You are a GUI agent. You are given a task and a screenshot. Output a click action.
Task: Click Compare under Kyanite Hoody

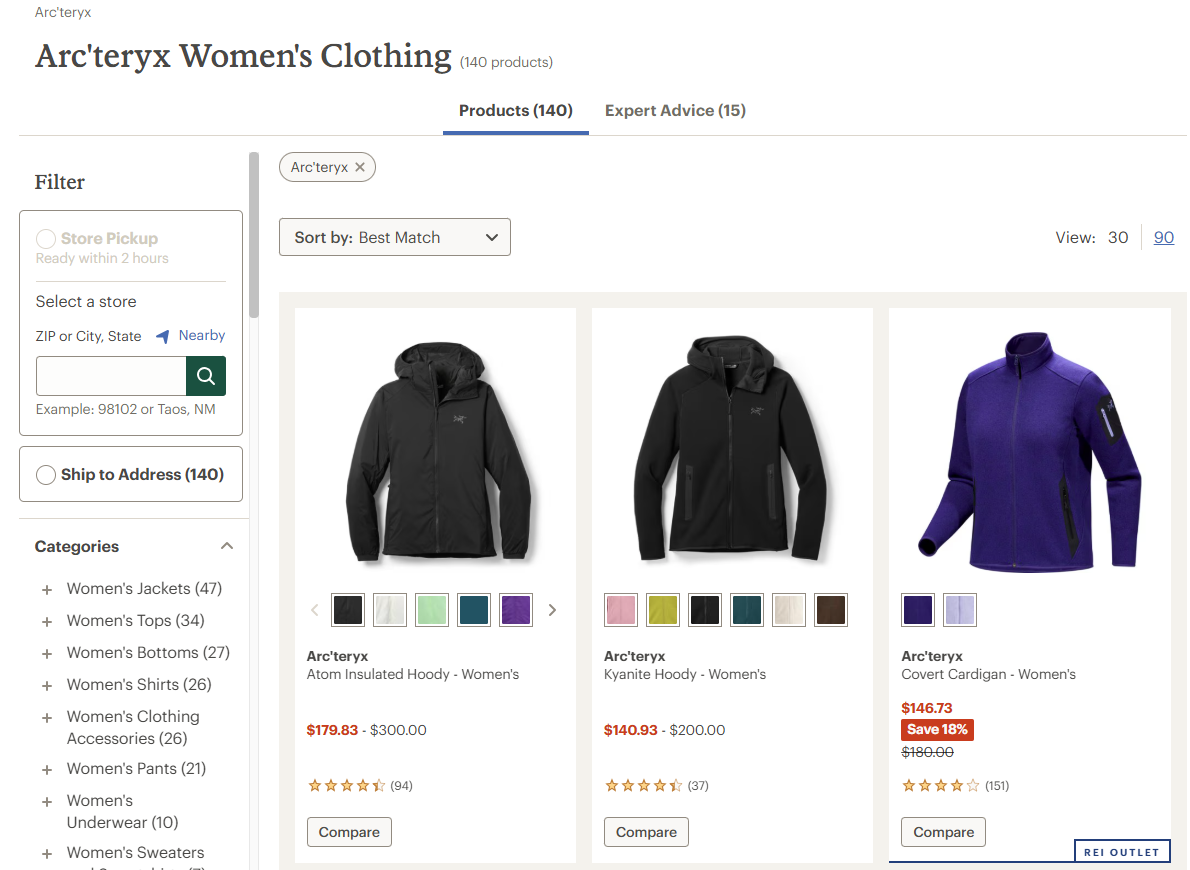pyautogui.click(x=646, y=832)
